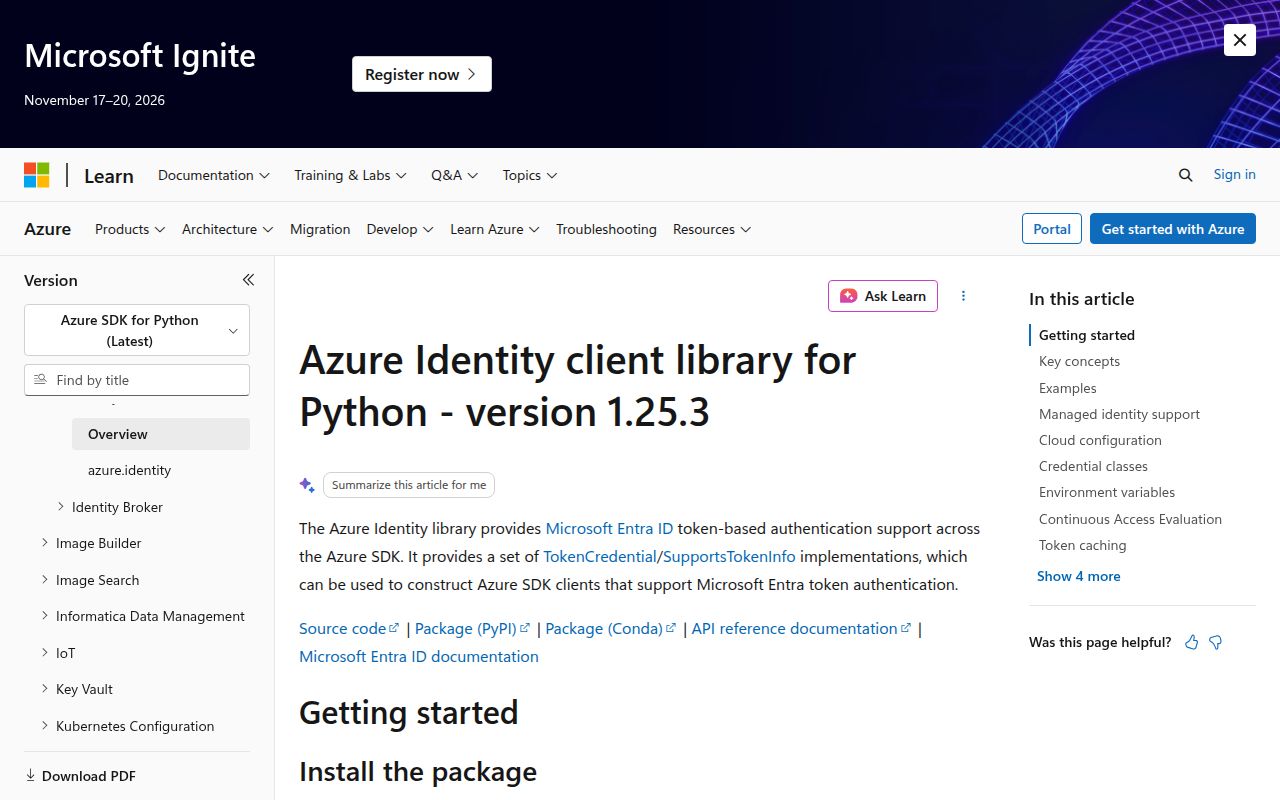
Task: Open the Azure SDK for Python version dropdown
Action: 137,330
